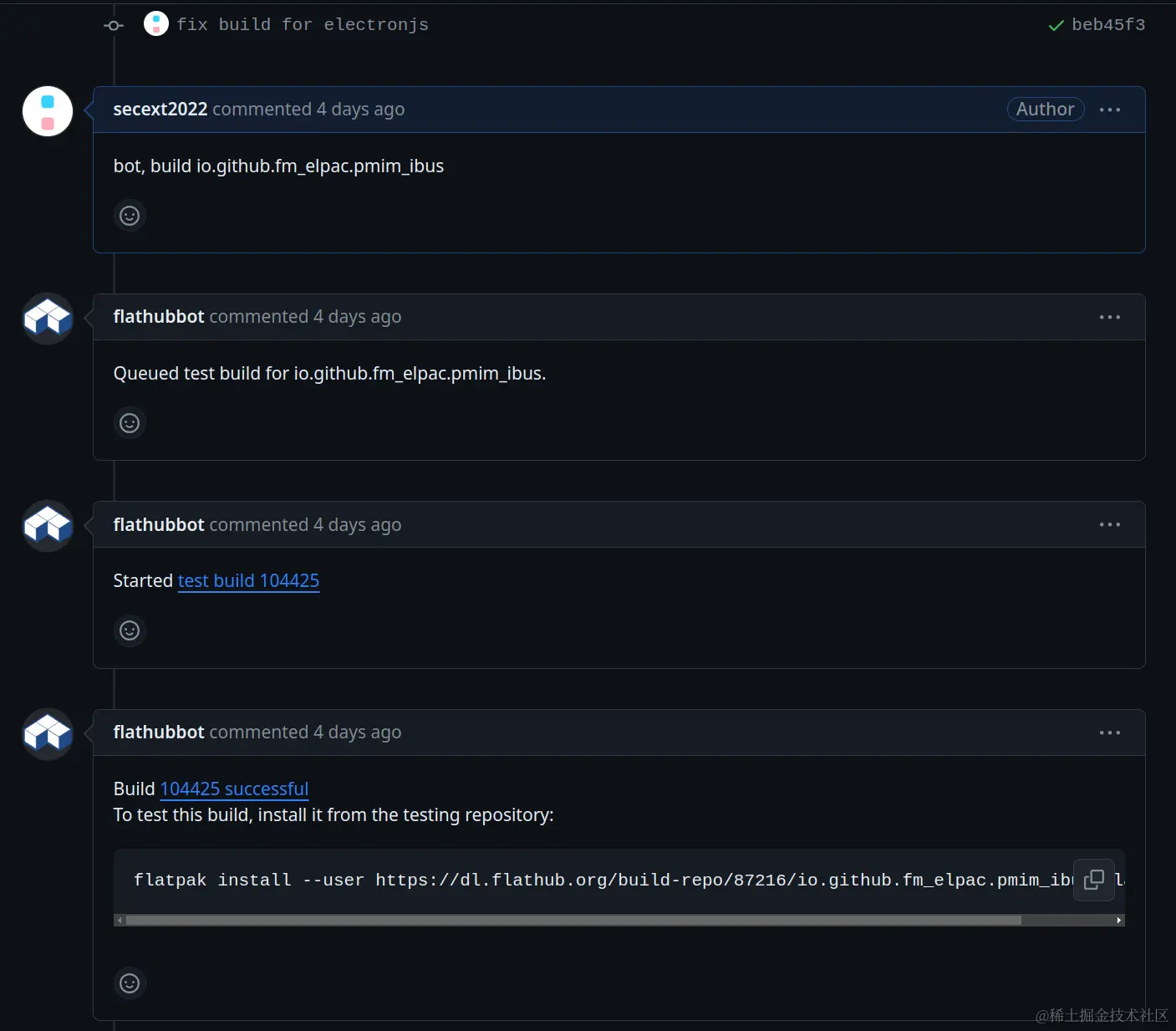
Task: Open options menu on Started test build comment
Action: [1110, 524]
